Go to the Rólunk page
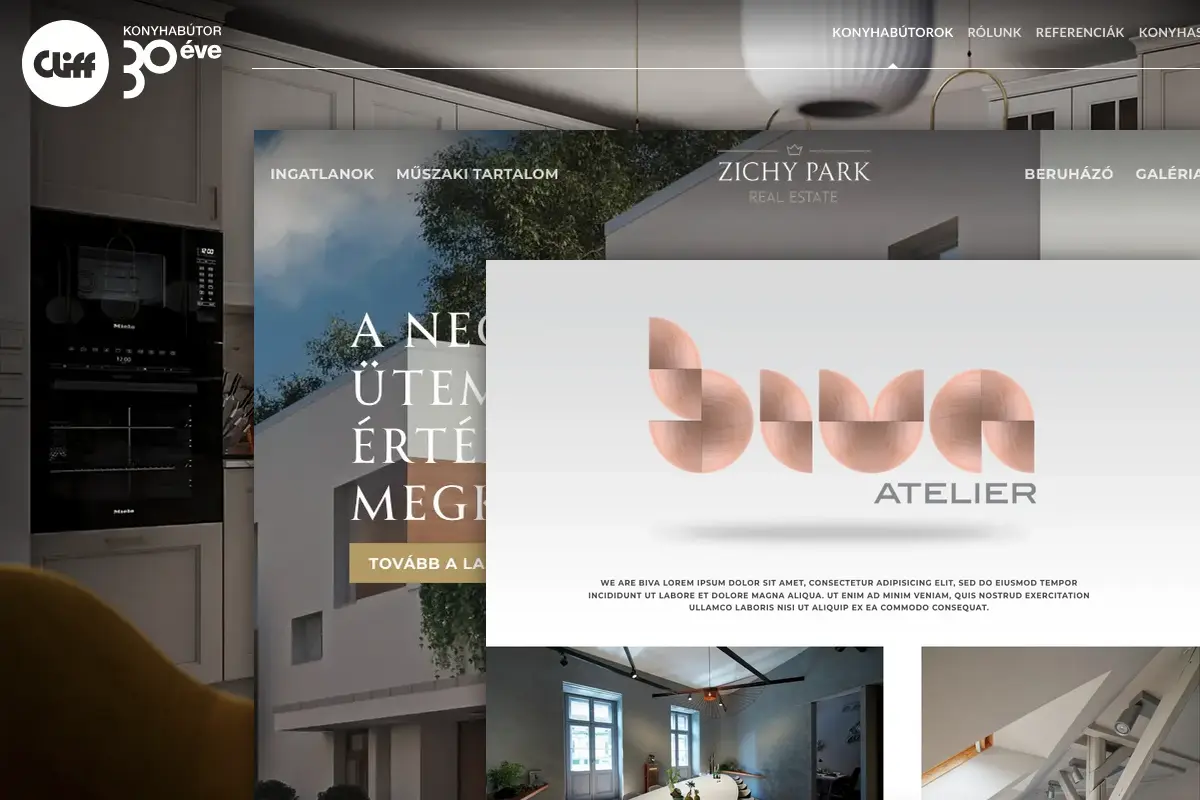 pos(994,32)
